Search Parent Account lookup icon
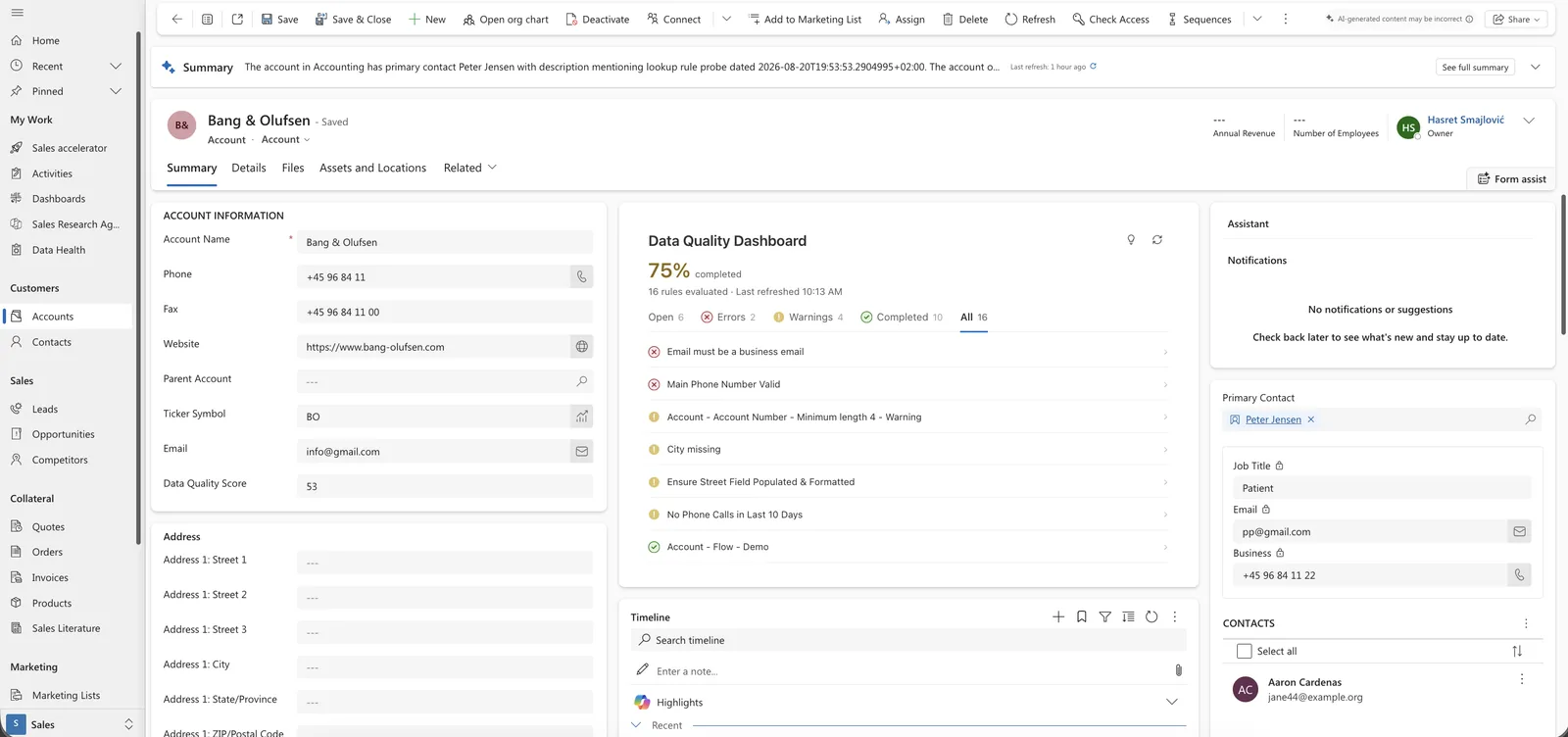The width and height of the screenshot is (1568, 737). point(581,381)
